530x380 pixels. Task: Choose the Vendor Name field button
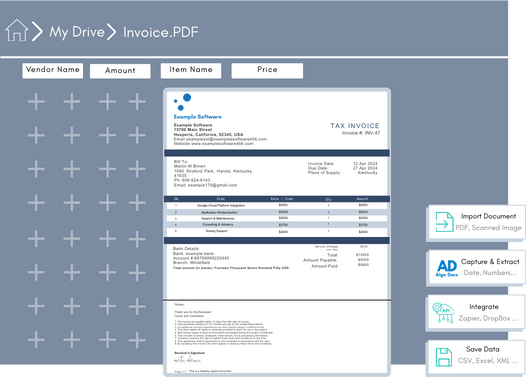coord(53,71)
